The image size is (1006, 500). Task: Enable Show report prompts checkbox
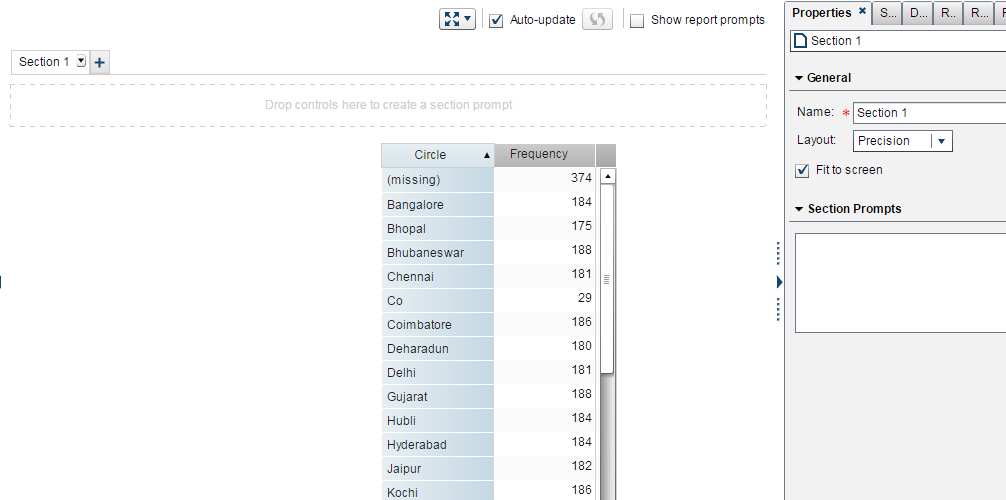point(637,20)
